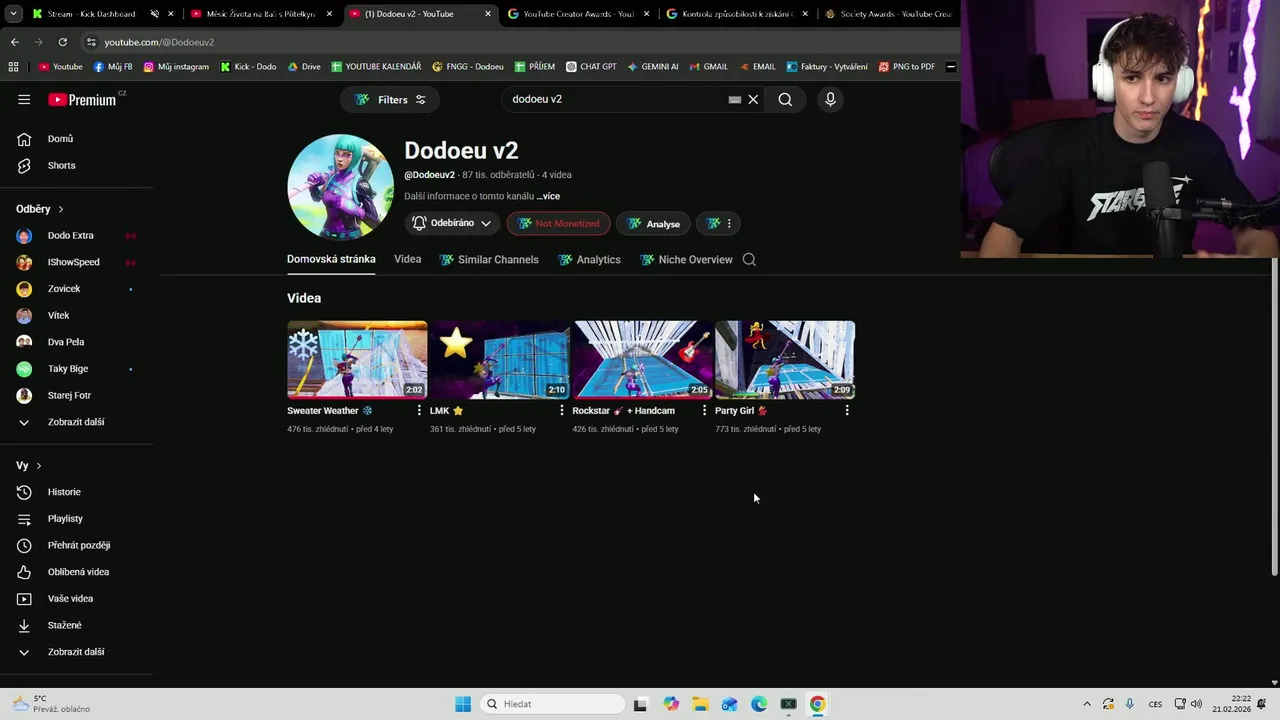Open the on-screen keyboard icon in search
Image resolution: width=1280 pixels, height=720 pixels.
pyautogui.click(x=735, y=99)
